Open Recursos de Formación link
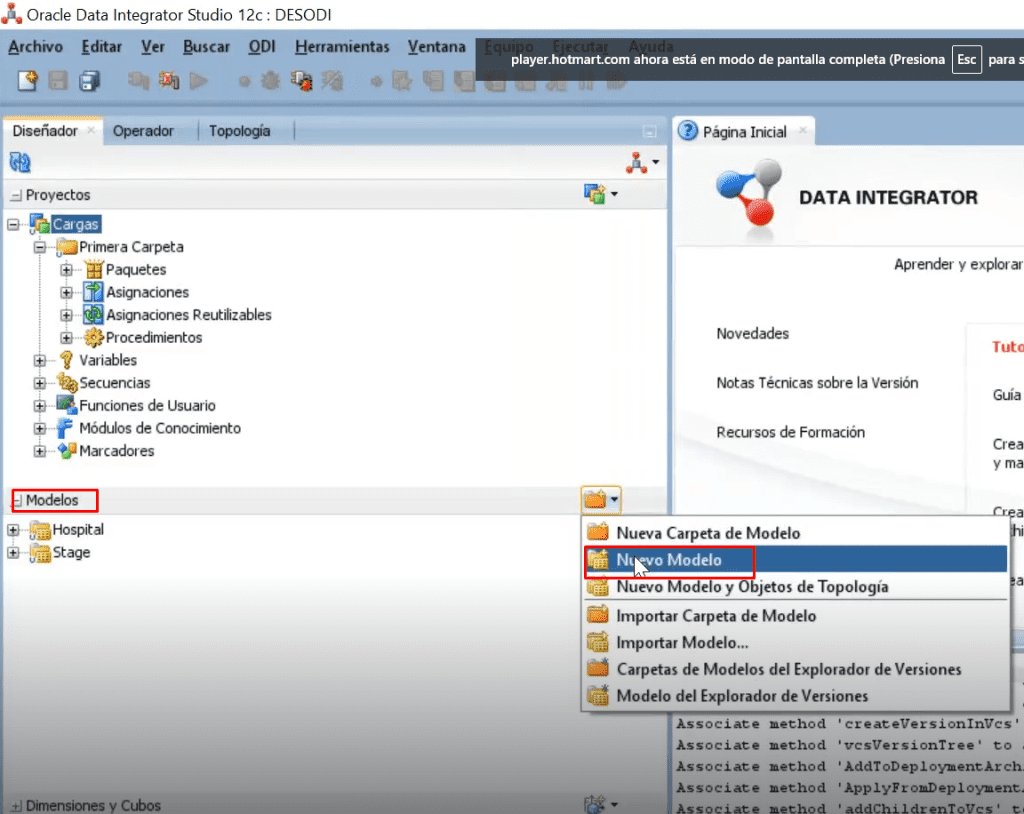The width and height of the screenshot is (1024, 814). pos(790,432)
